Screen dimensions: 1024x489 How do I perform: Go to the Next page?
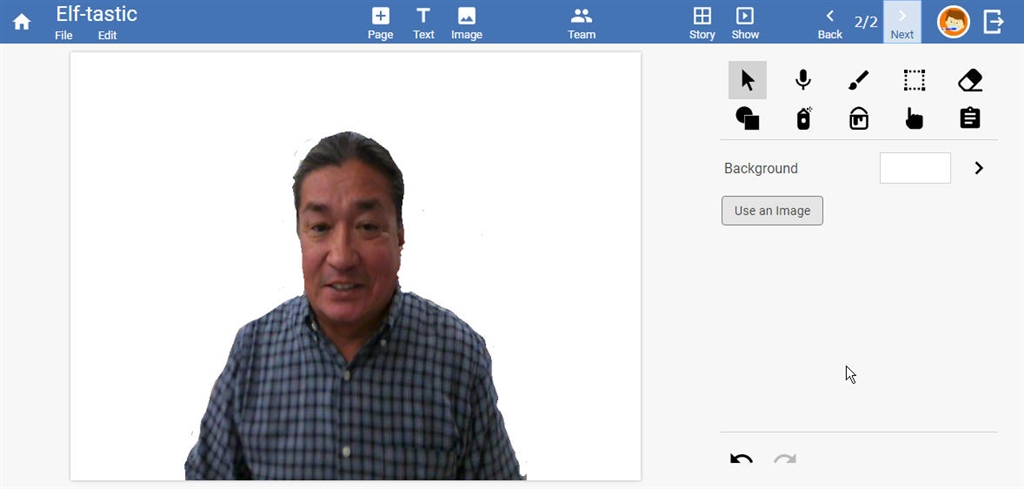click(x=902, y=22)
